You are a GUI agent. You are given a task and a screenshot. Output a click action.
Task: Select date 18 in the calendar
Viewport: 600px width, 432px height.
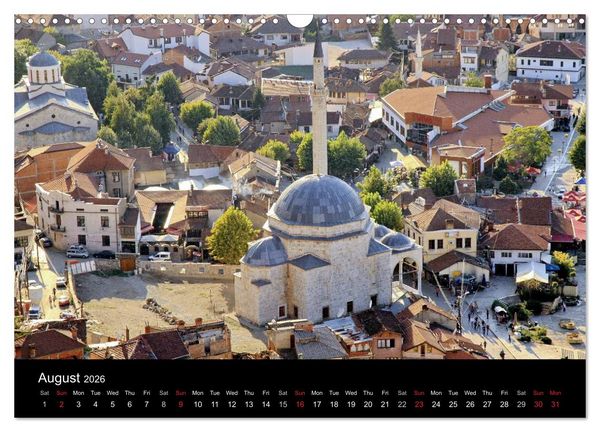334,404
